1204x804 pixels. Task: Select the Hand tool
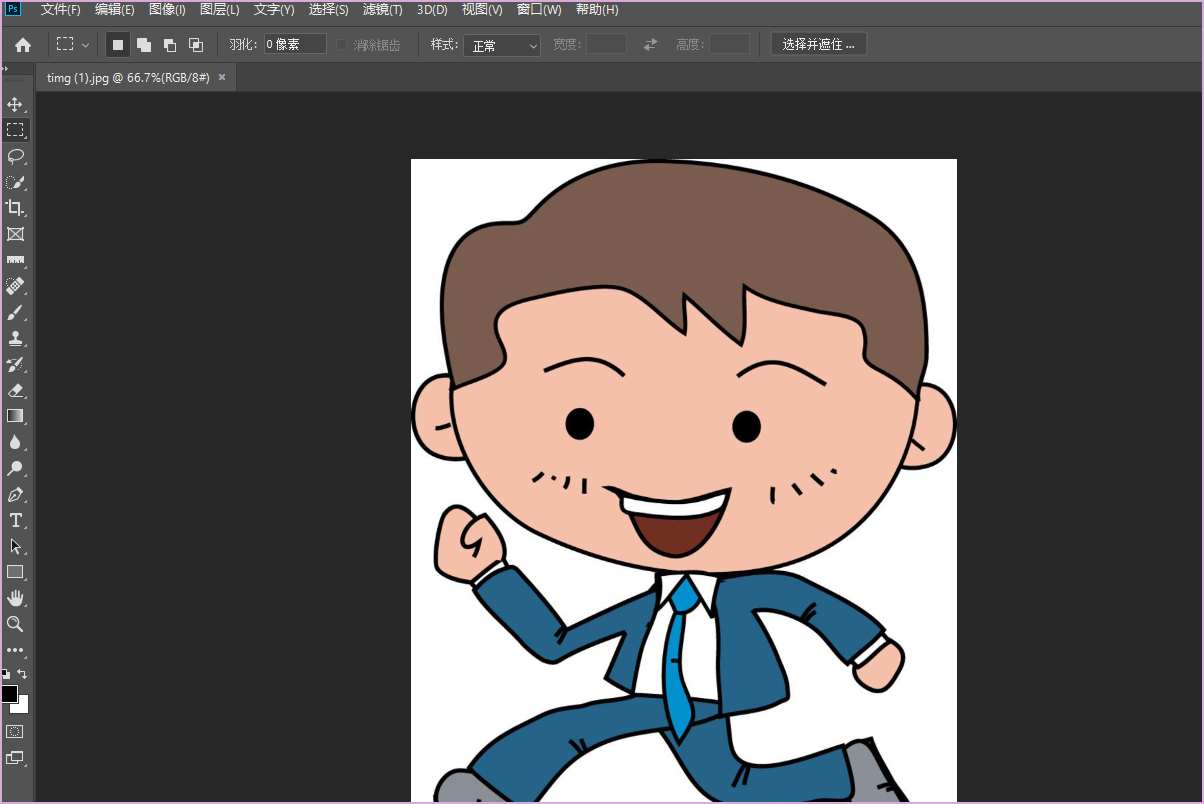(15, 598)
